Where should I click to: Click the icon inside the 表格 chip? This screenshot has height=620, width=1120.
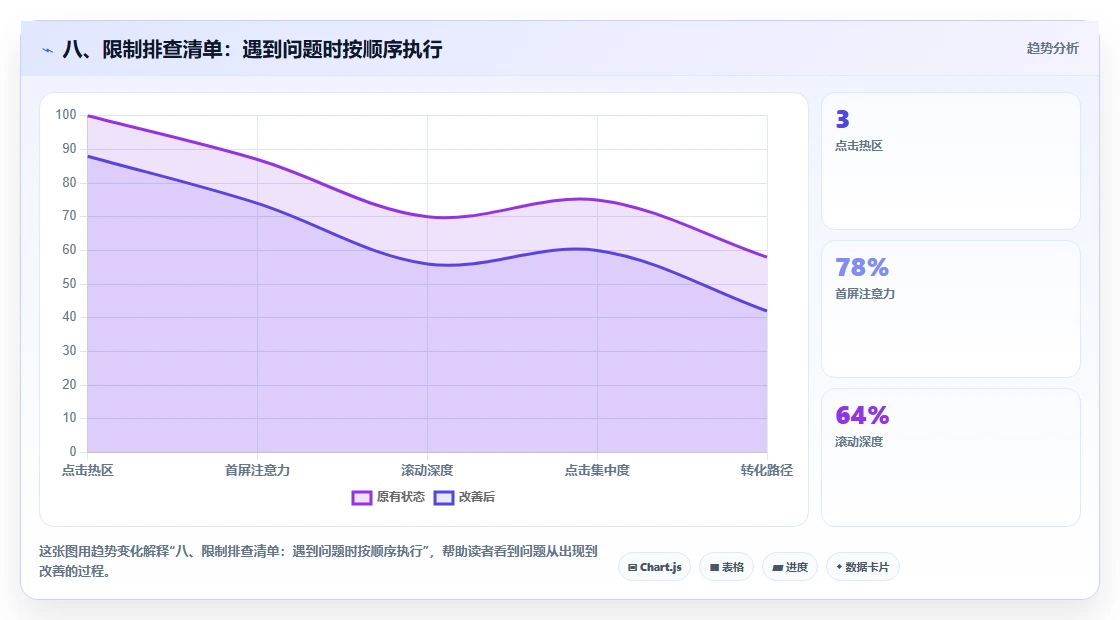point(714,567)
